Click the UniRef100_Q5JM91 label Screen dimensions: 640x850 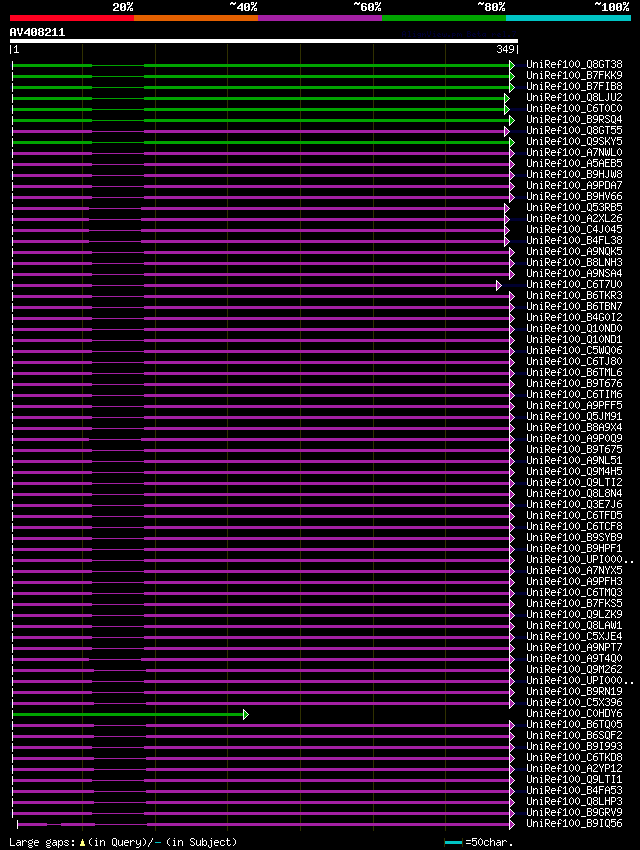pyautogui.click(x=574, y=416)
